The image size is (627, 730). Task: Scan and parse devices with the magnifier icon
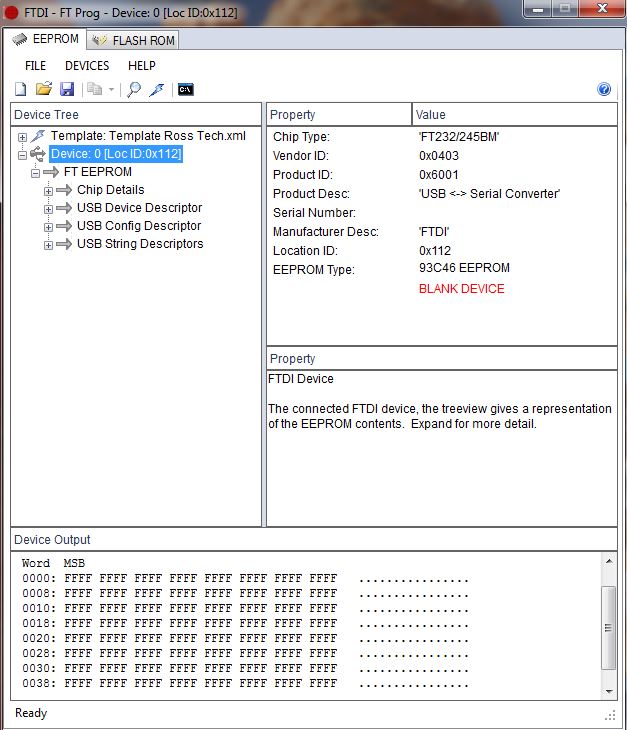[x=134, y=89]
